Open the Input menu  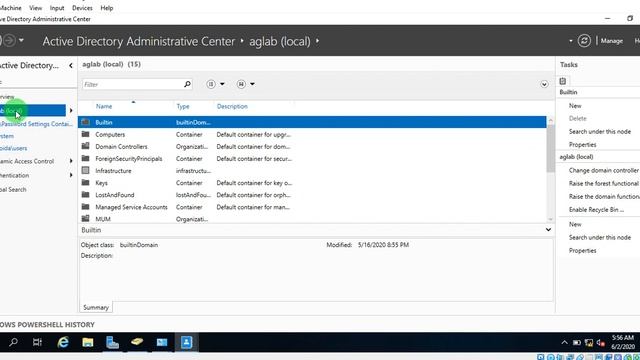[57, 8]
